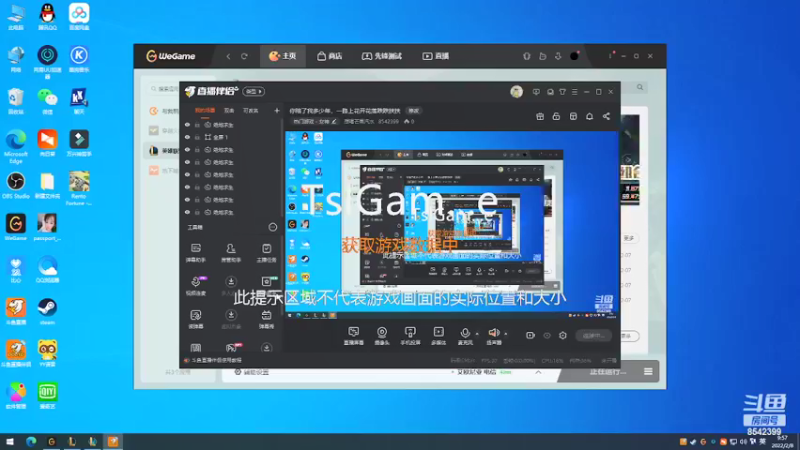Toggle eye of 绝地求生 source just above 工具箱
Screen dimensions: 800x450
[x=187, y=212]
